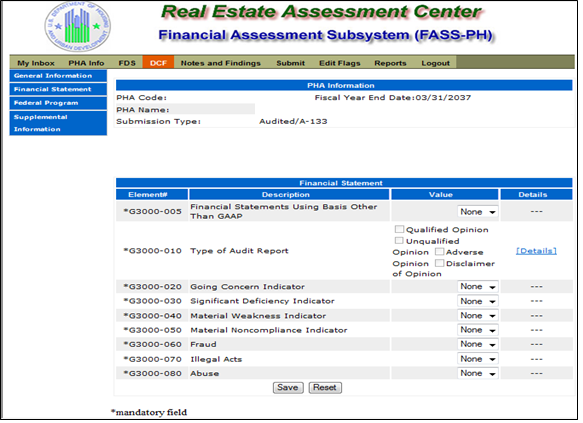Select Financial Statement in the sidebar
The width and height of the screenshot is (583, 423).
(x=58, y=89)
